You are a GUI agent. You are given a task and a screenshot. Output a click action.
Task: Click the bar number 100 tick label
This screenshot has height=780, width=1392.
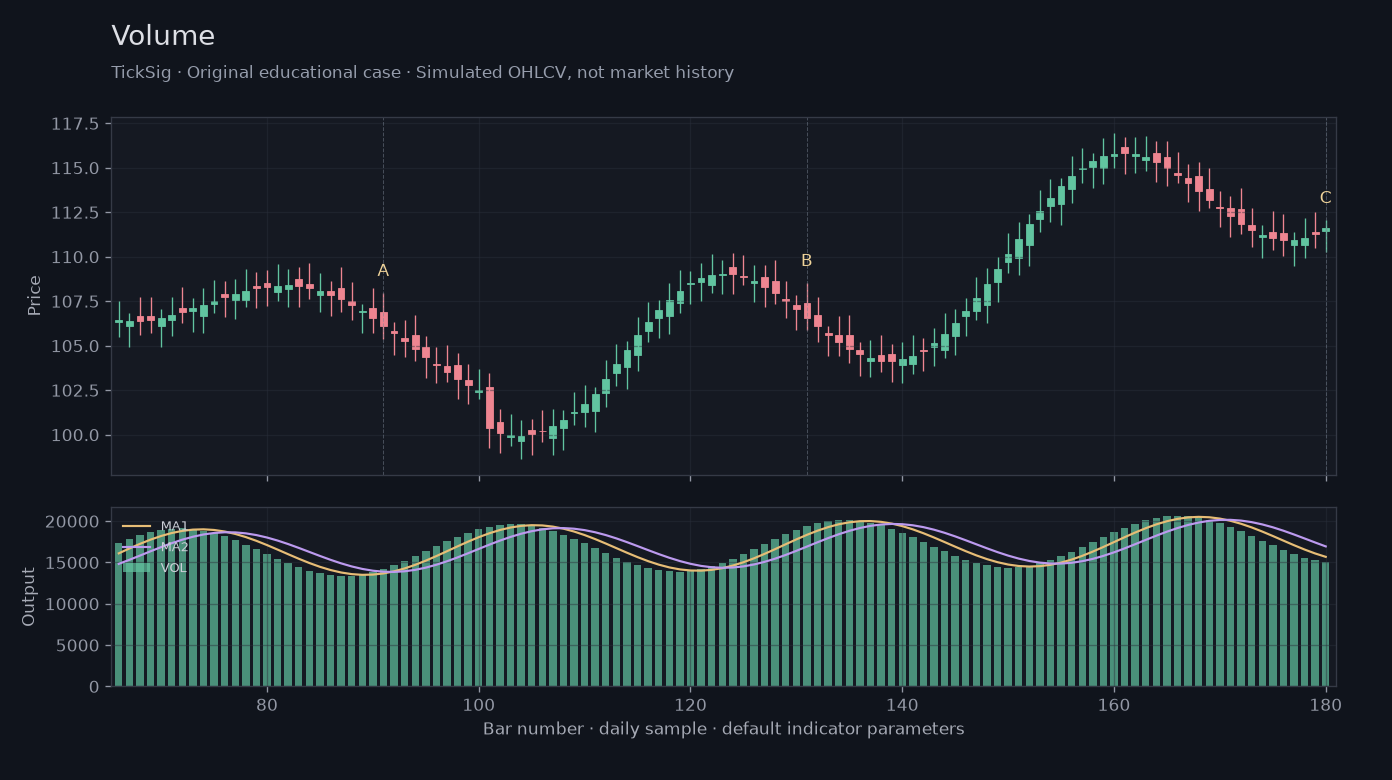(479, 704)
